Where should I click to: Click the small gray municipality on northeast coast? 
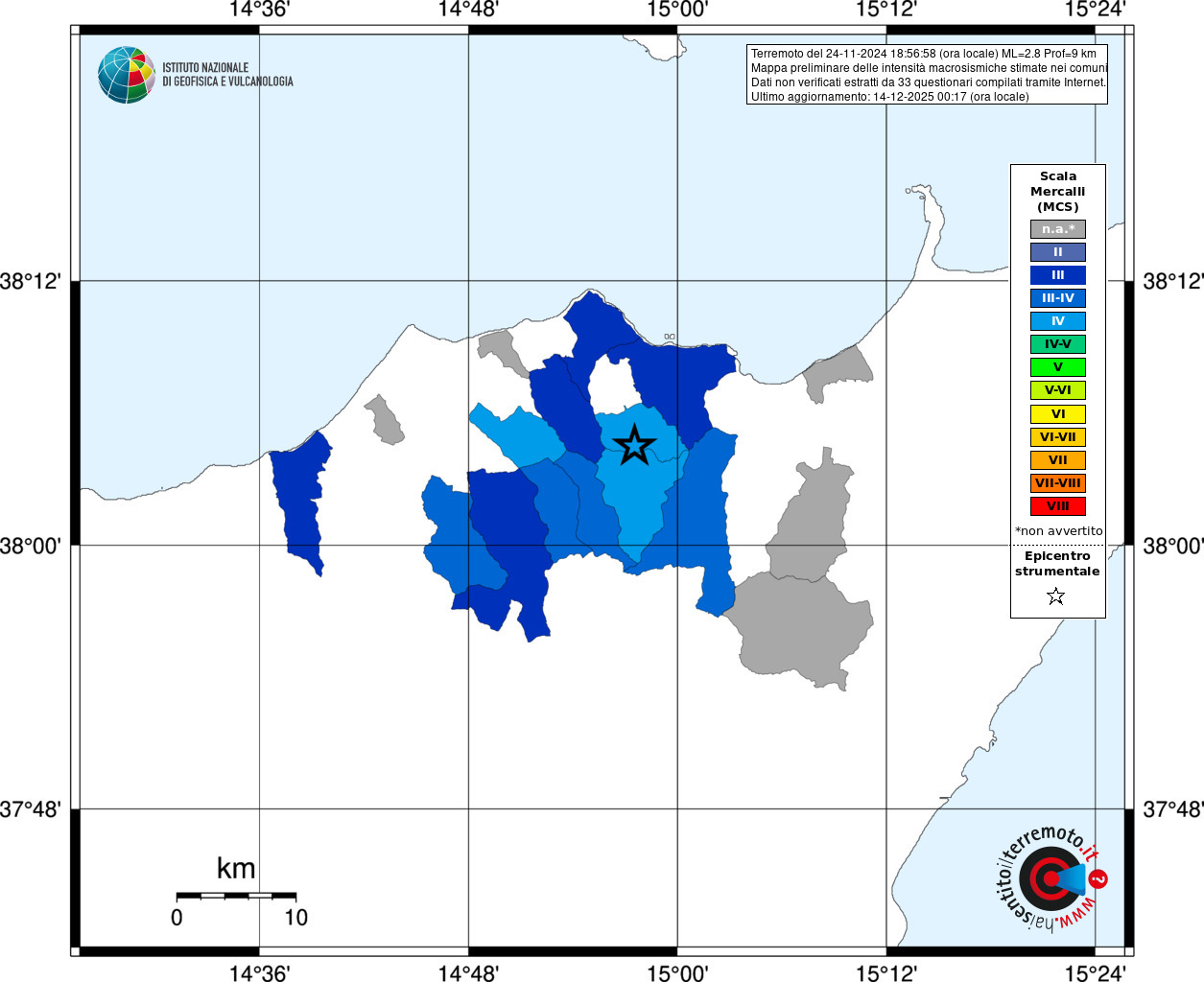coord(838,374)
